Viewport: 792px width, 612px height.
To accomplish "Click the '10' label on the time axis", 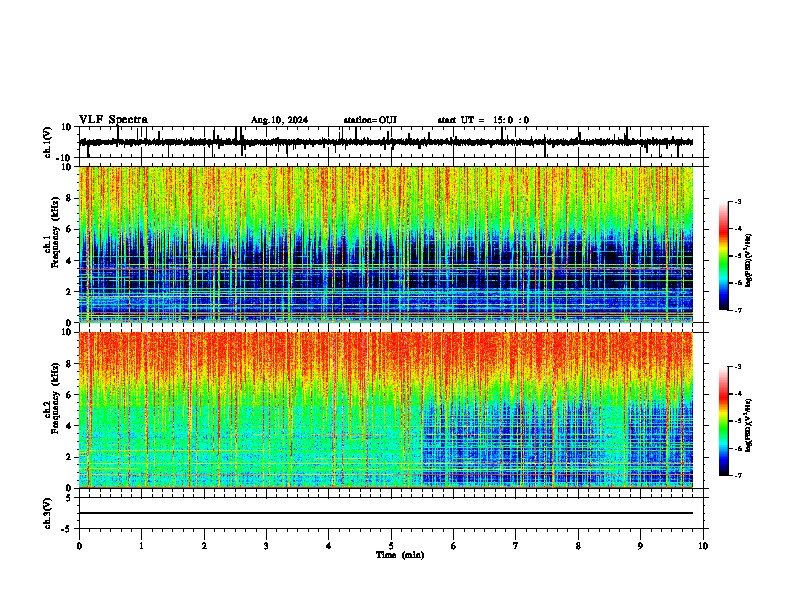I will (x=703, y=546).
